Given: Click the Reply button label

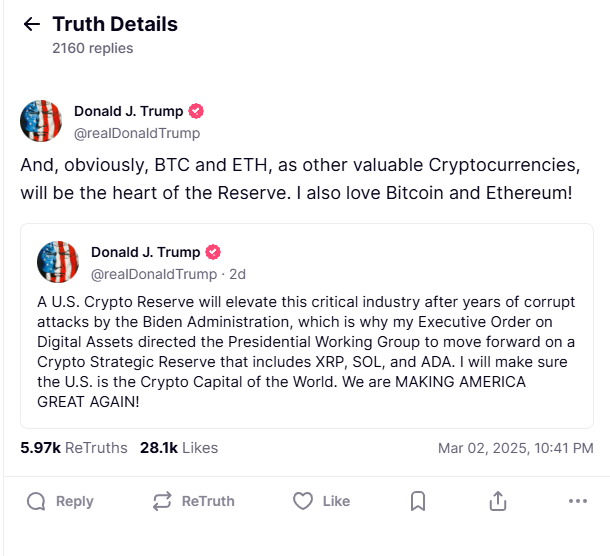Looking at the screenshot, I should [75, 501].
